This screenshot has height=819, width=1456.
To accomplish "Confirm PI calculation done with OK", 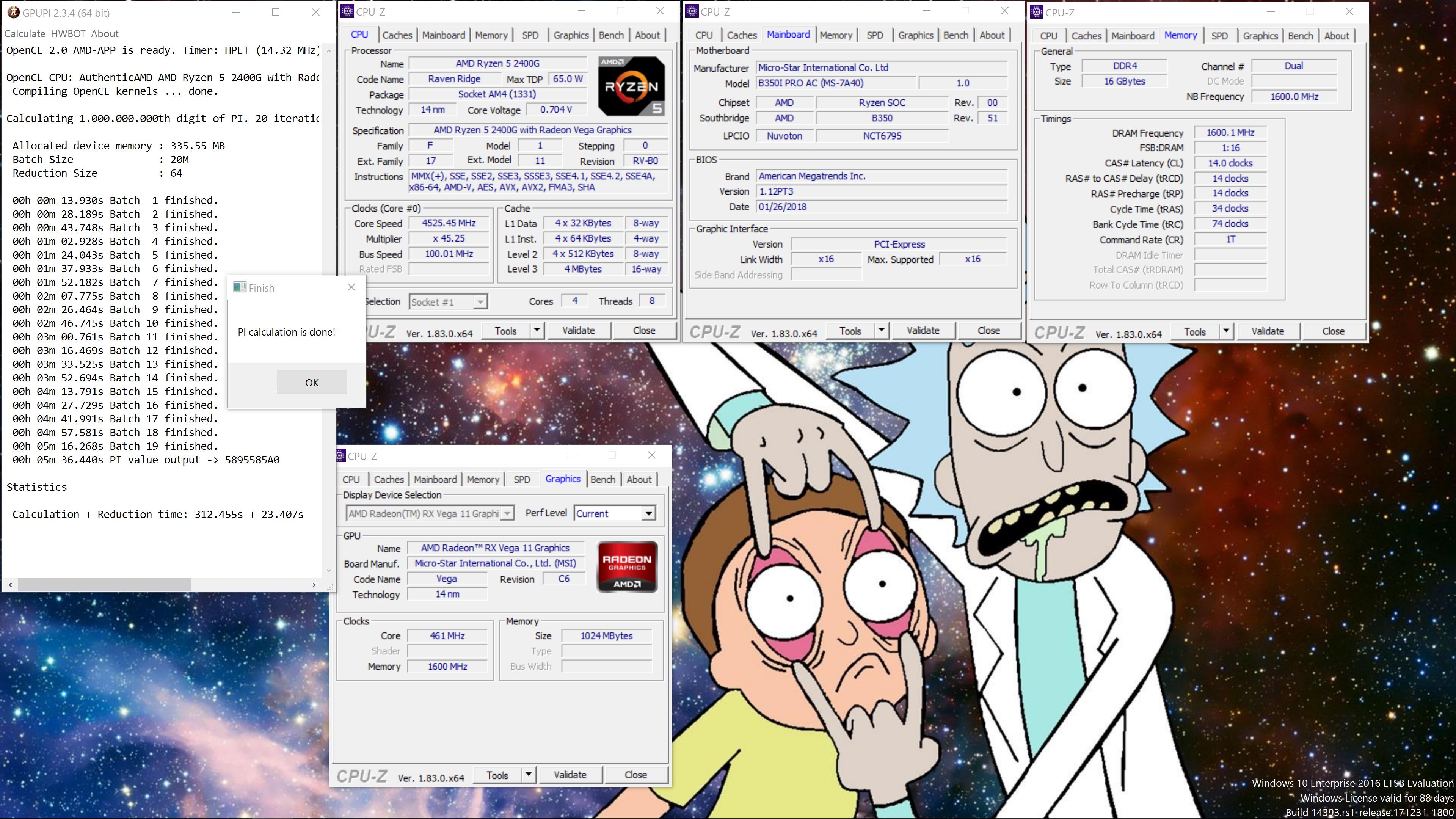I will (312, 383).
